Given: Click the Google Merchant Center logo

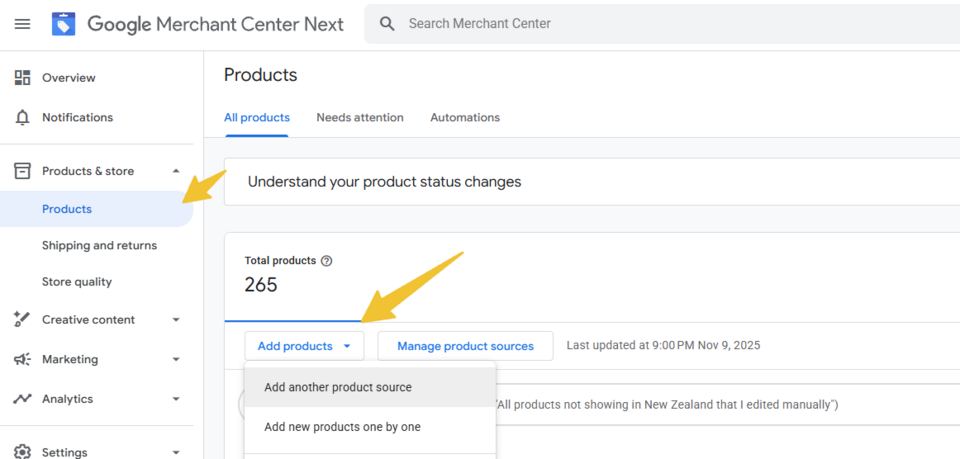Looking at the screenshot, I should [64, 24].
